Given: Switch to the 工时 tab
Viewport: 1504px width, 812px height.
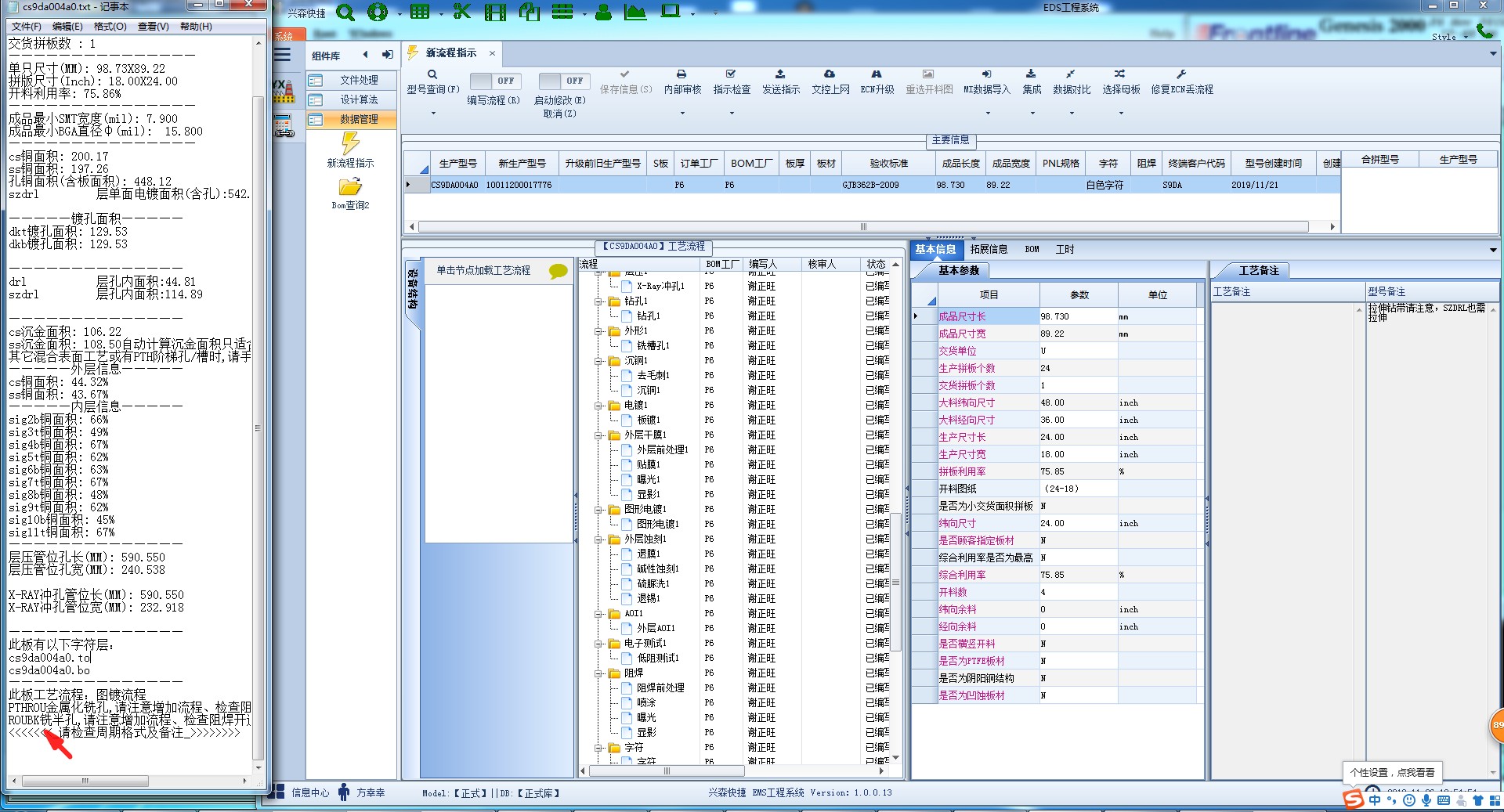Looking at the screenshot, I should click(1065, 250).
